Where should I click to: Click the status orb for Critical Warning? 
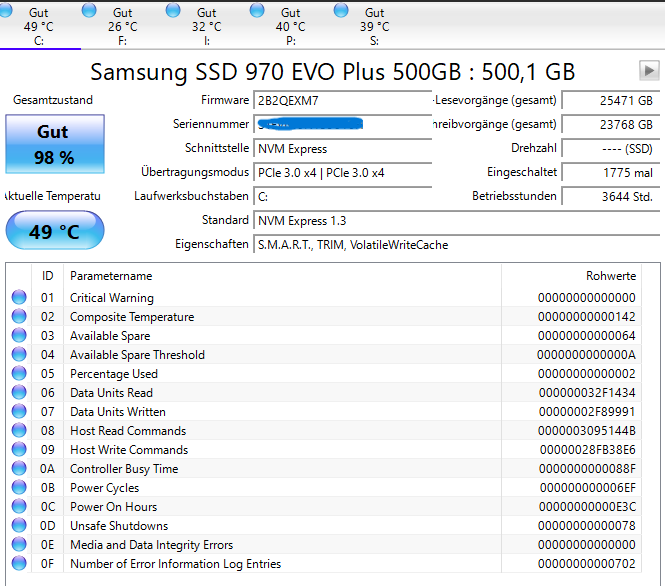click(19, 297)
